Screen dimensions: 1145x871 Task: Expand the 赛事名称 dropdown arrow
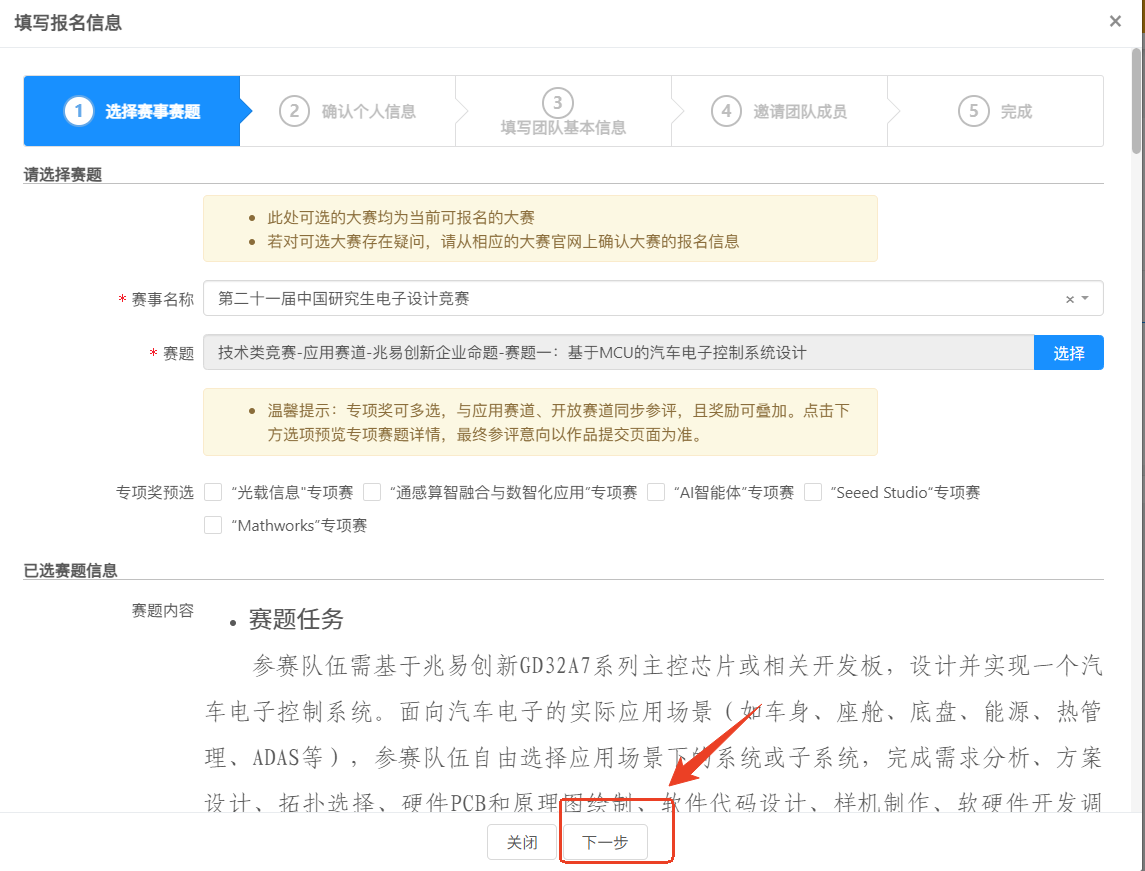(x=1086, y=298)
